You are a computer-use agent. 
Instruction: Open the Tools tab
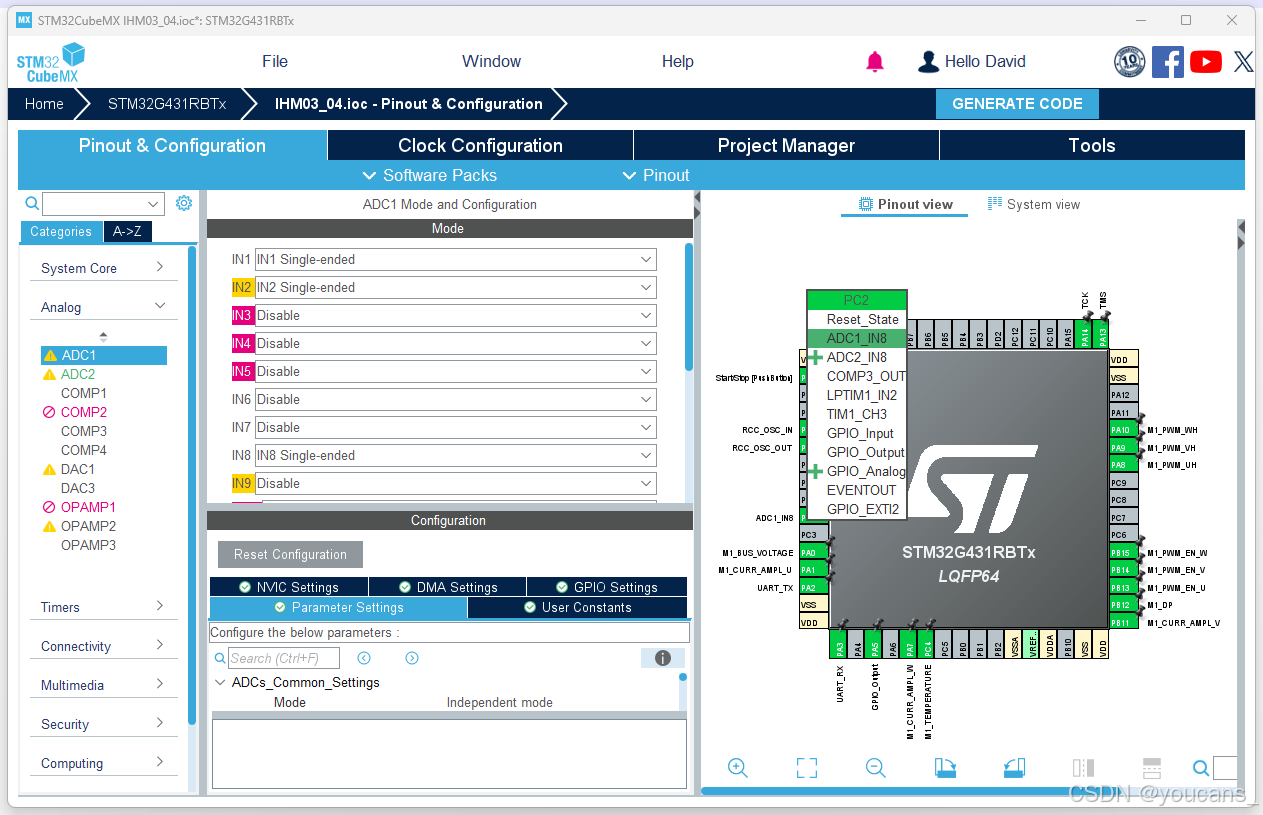pos(1092,145)
